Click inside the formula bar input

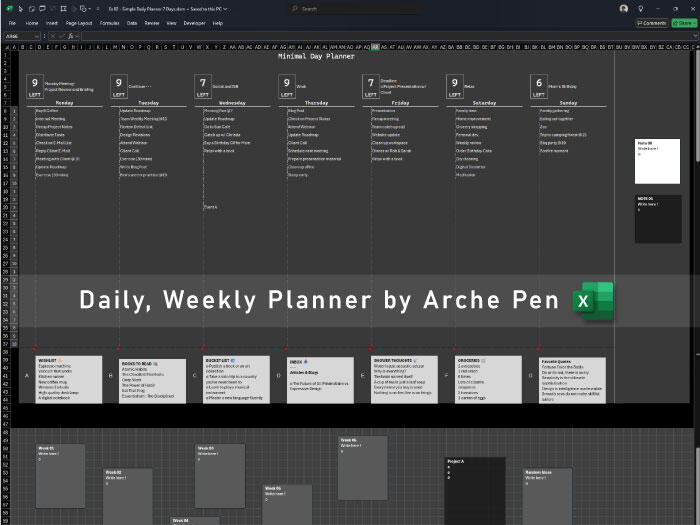tap(380, 36)
